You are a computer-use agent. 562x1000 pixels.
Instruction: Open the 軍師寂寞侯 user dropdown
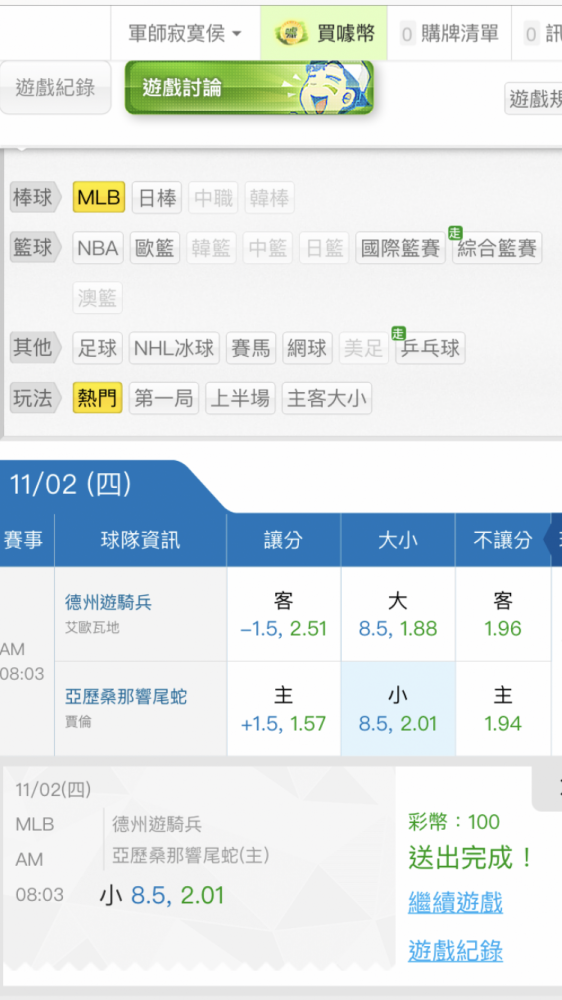185,34
